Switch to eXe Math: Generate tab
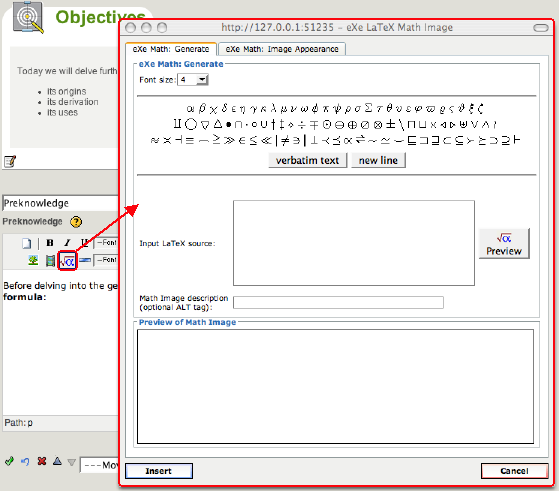559x491 pixels. pyautogui.click(x=171, y=49)
